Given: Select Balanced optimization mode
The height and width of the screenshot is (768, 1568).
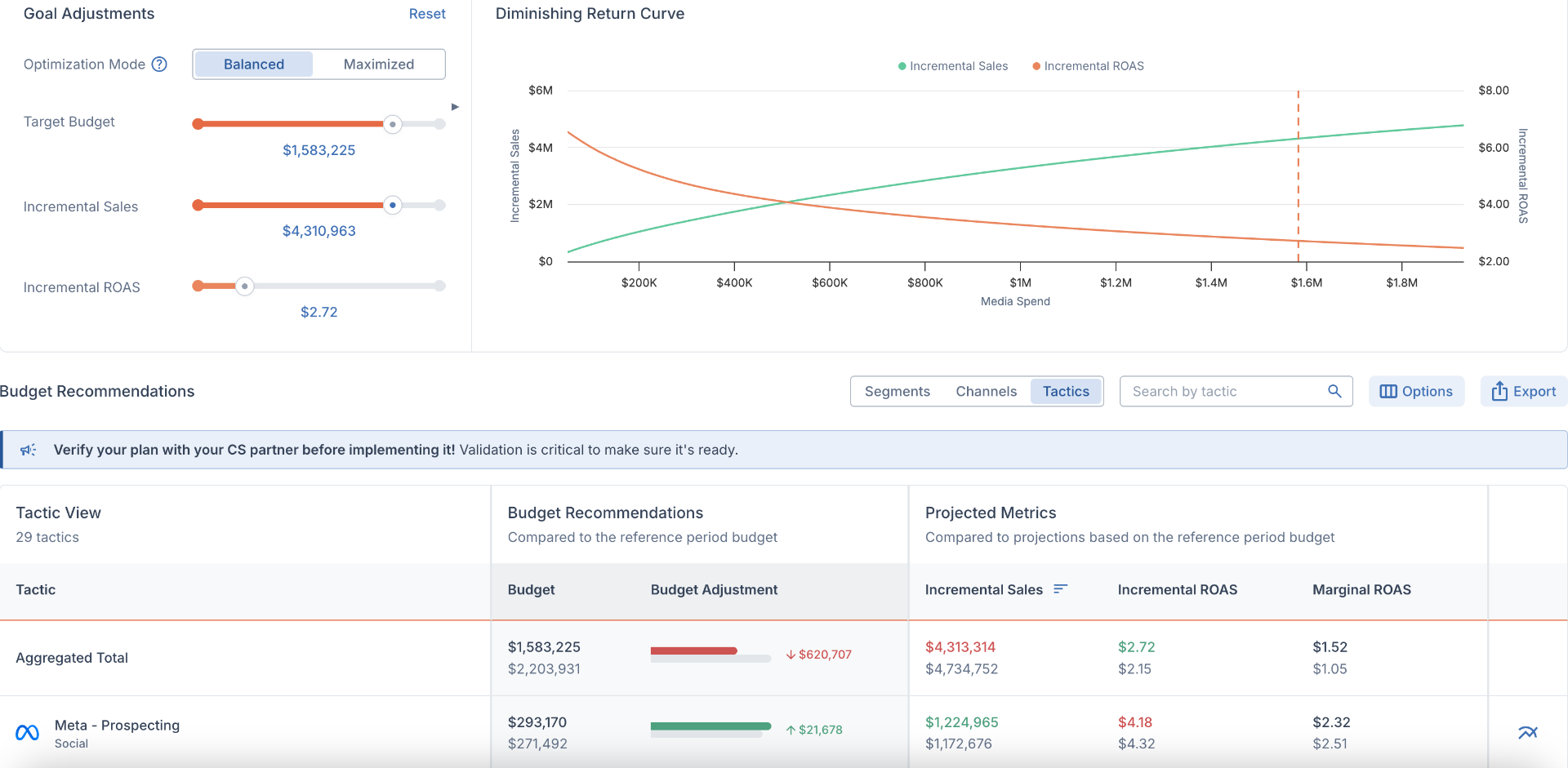Looking at the screenshot, I should [x=253, y=64].
